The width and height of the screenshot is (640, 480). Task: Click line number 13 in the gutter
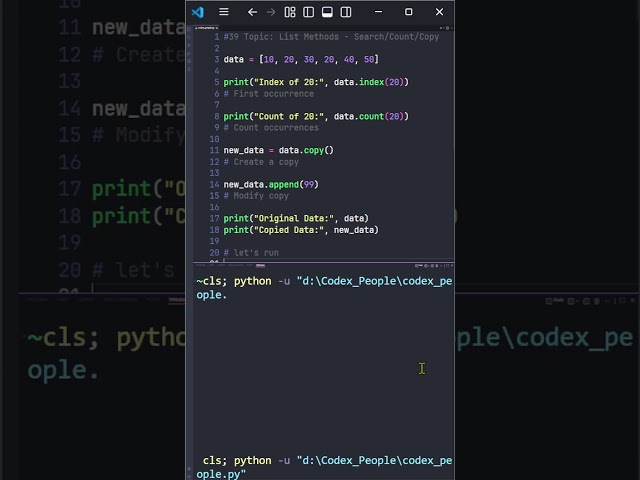click(214, 173)
